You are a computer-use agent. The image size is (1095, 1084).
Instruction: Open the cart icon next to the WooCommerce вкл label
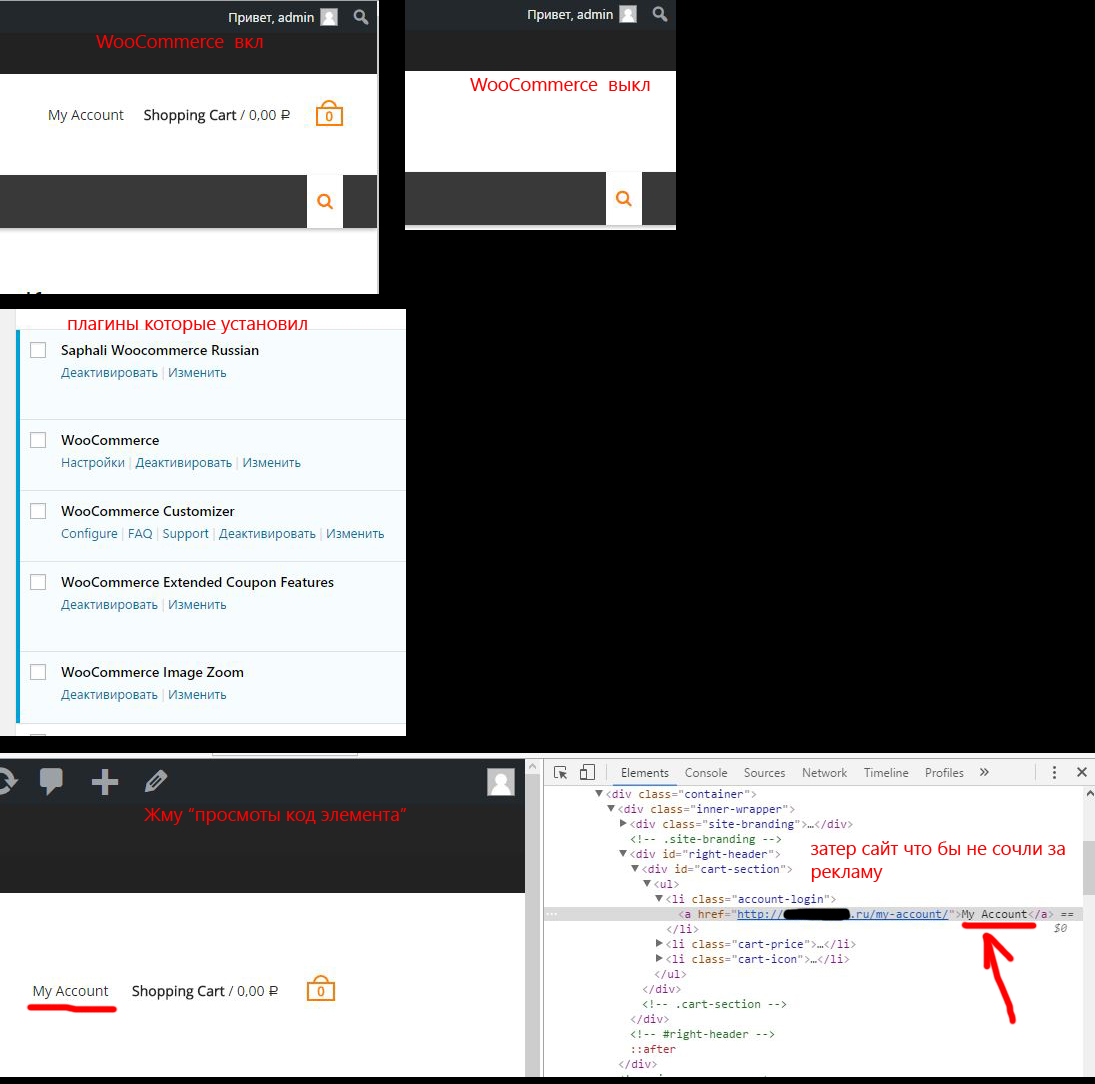tap(329, 114)
